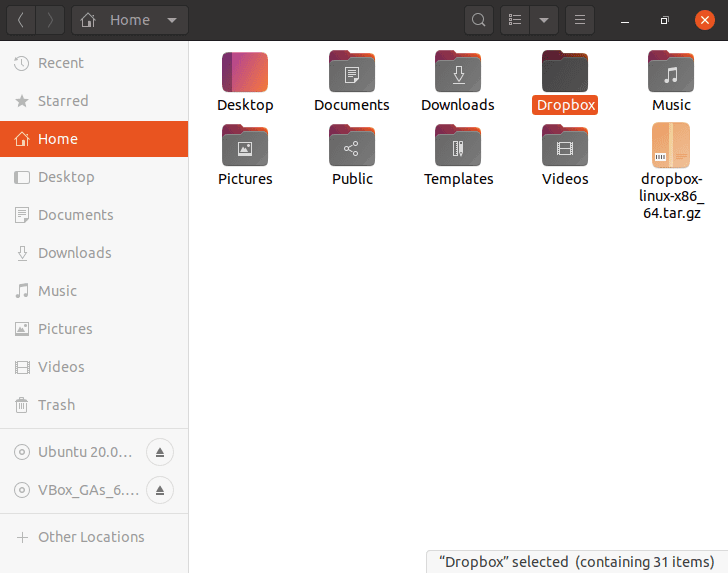Open the search magnifier in the header
This screenshot has width=728, height=573.
pyautogui.click(x=479, y=20)
